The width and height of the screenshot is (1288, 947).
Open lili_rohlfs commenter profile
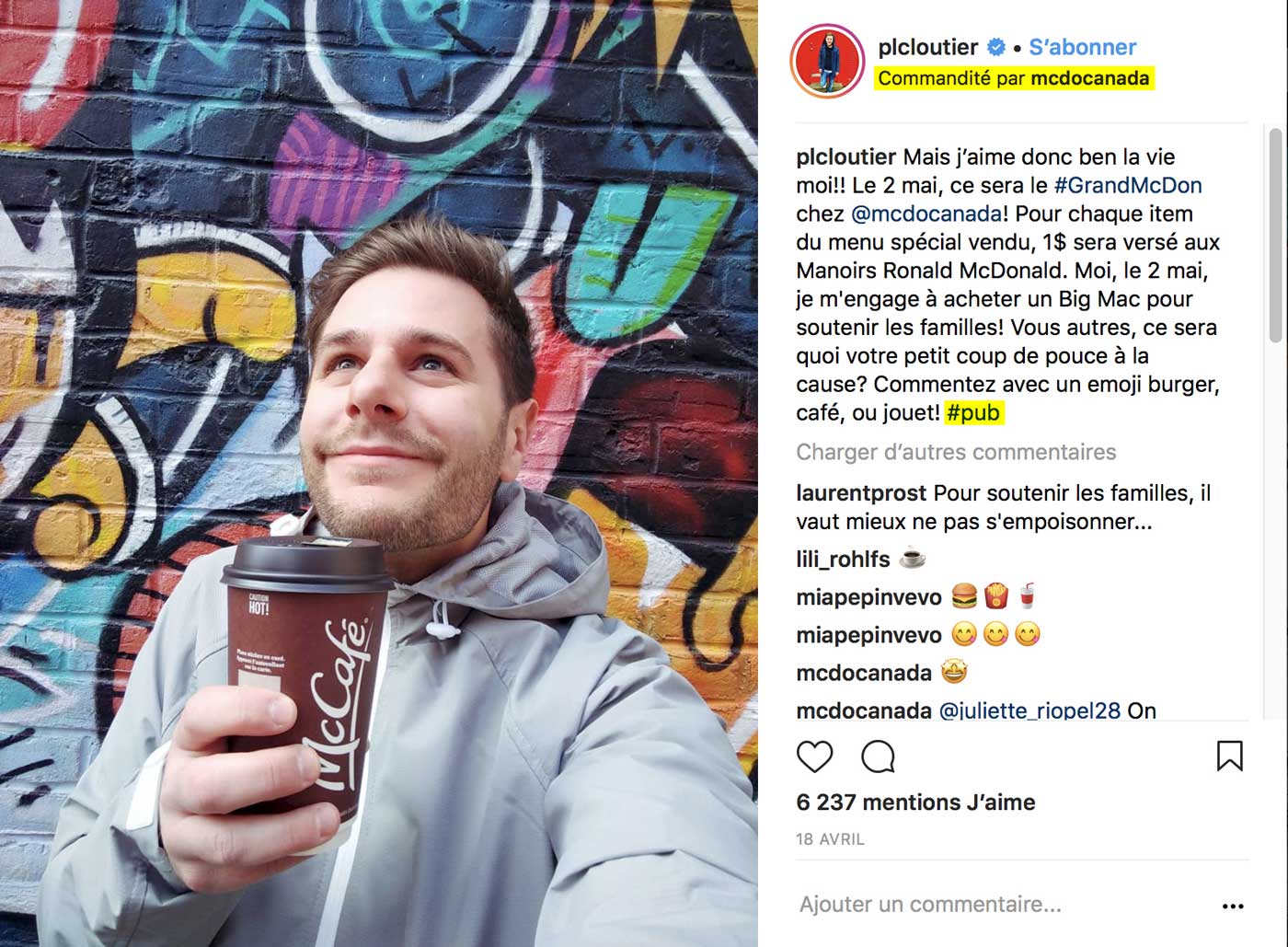843,560
